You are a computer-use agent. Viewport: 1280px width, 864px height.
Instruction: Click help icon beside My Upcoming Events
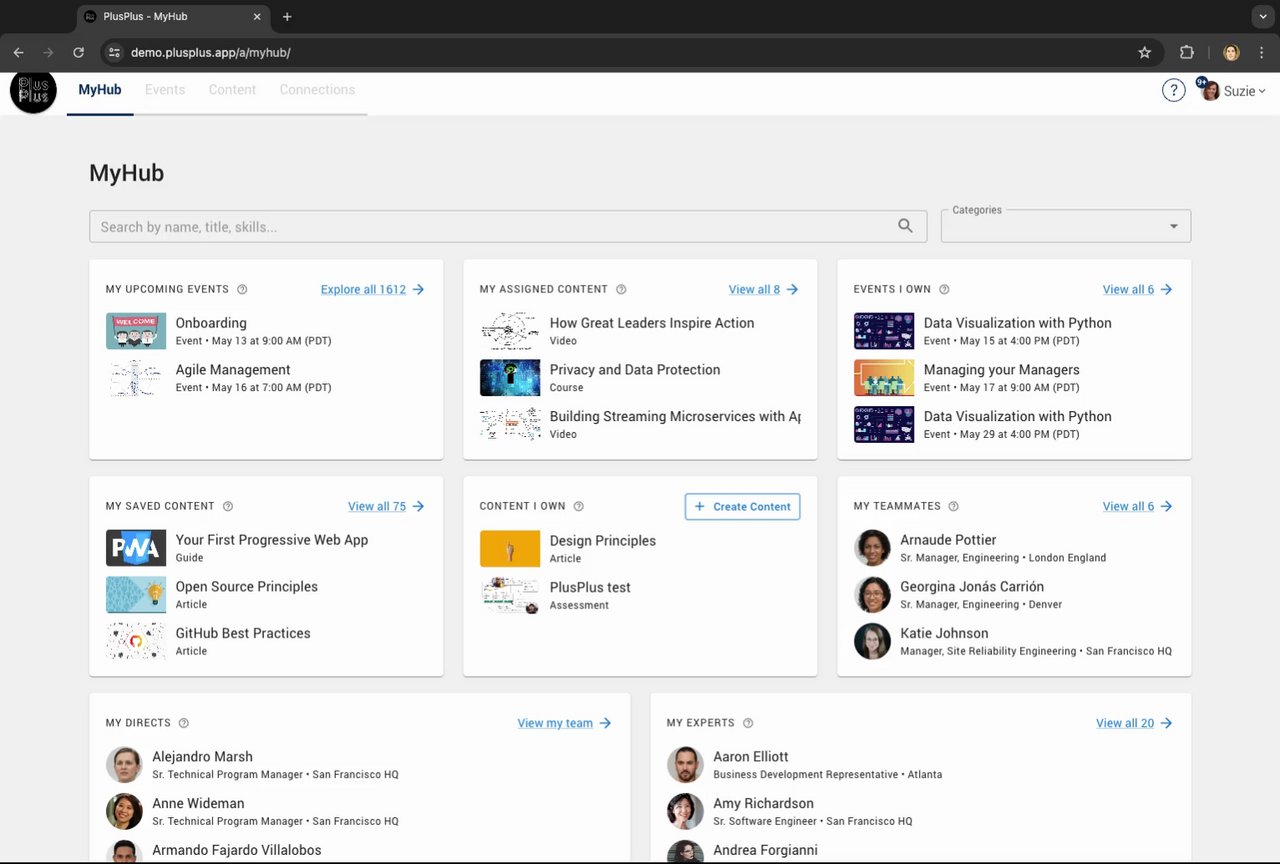pyautogui.click(x=242, y=290)
